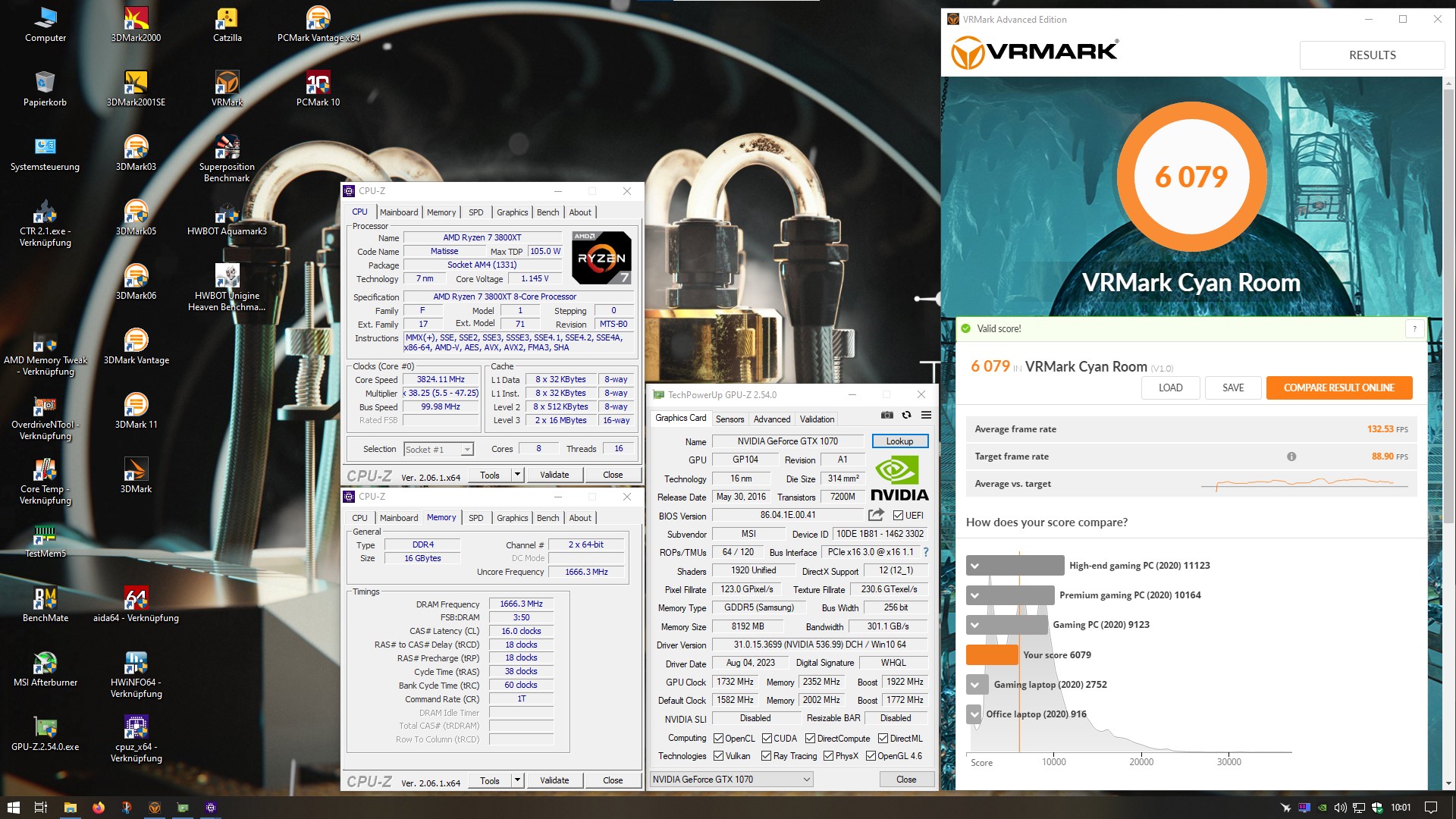Viewport: 1456px width, 819px height.
Task: Toggle the Vulkan checkbox
Action: 718,756
